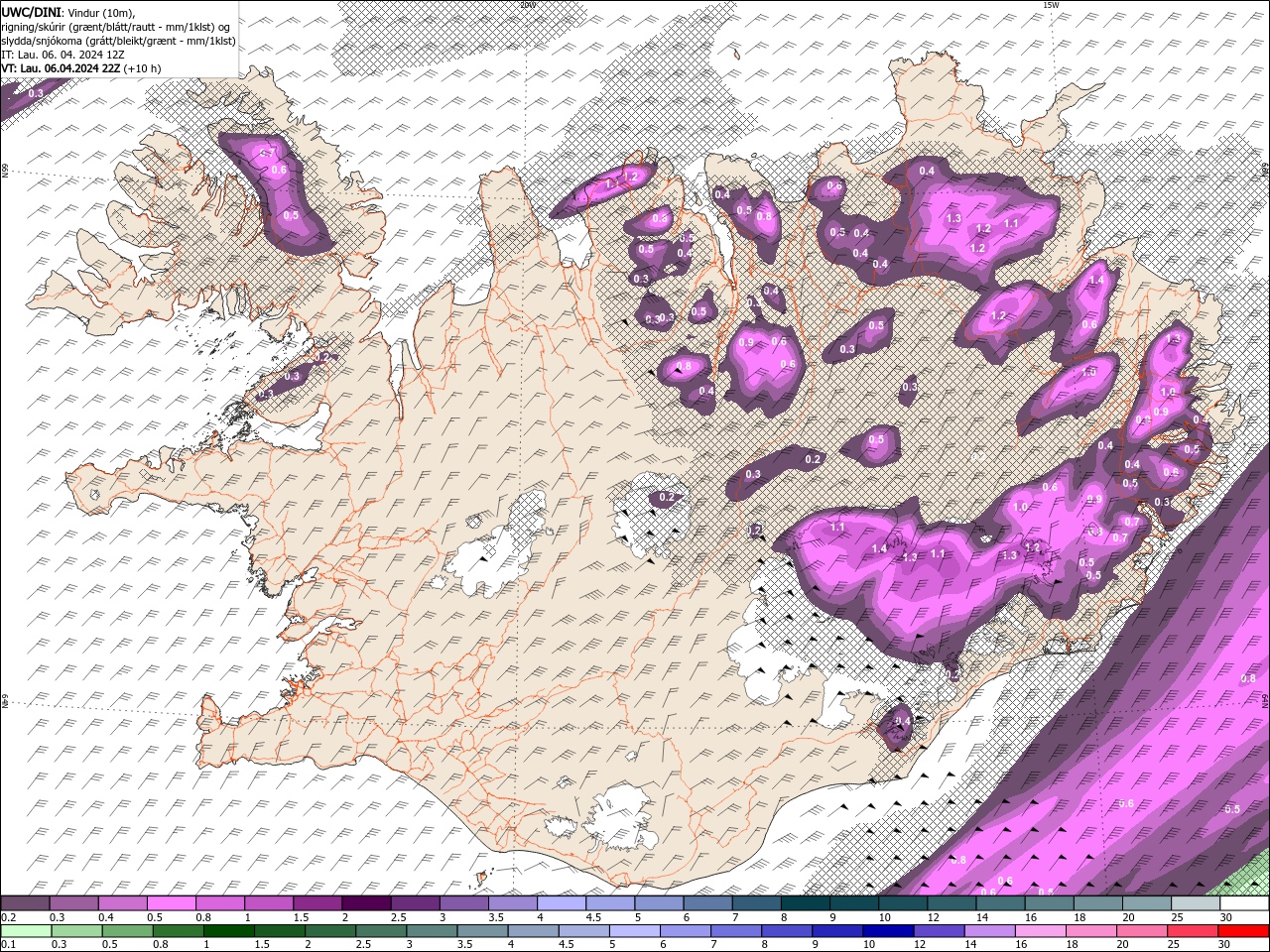The width and height of the screenshot is (1270, 952).
Task: Pick upper scale bright pink swatch at 0.5
Action: click(x=171, y=903)
